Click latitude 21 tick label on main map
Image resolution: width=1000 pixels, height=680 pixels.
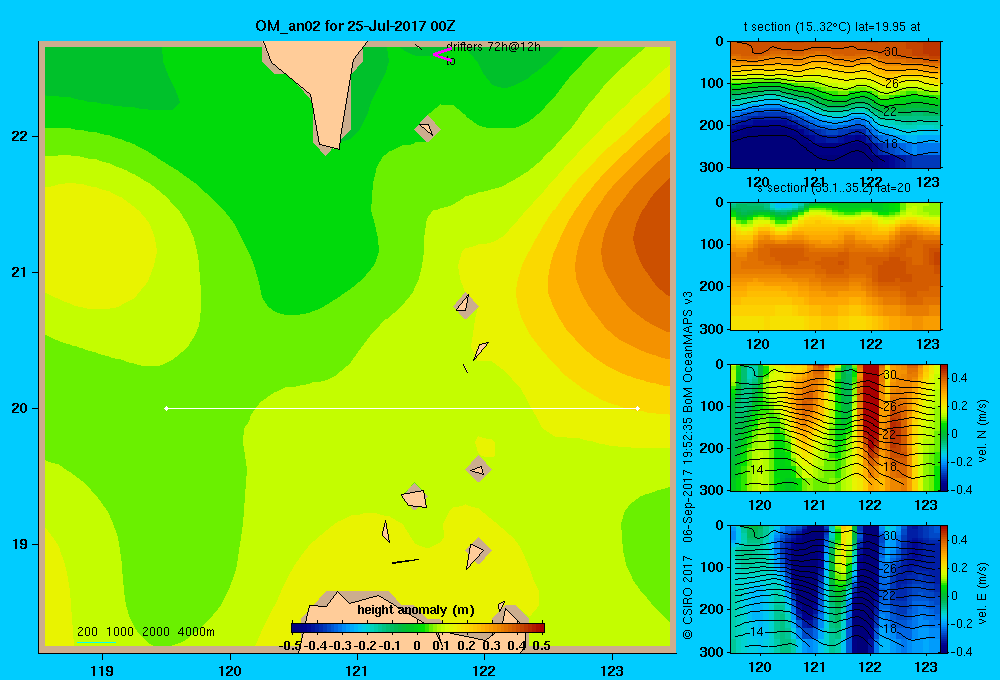pos(20,272)
